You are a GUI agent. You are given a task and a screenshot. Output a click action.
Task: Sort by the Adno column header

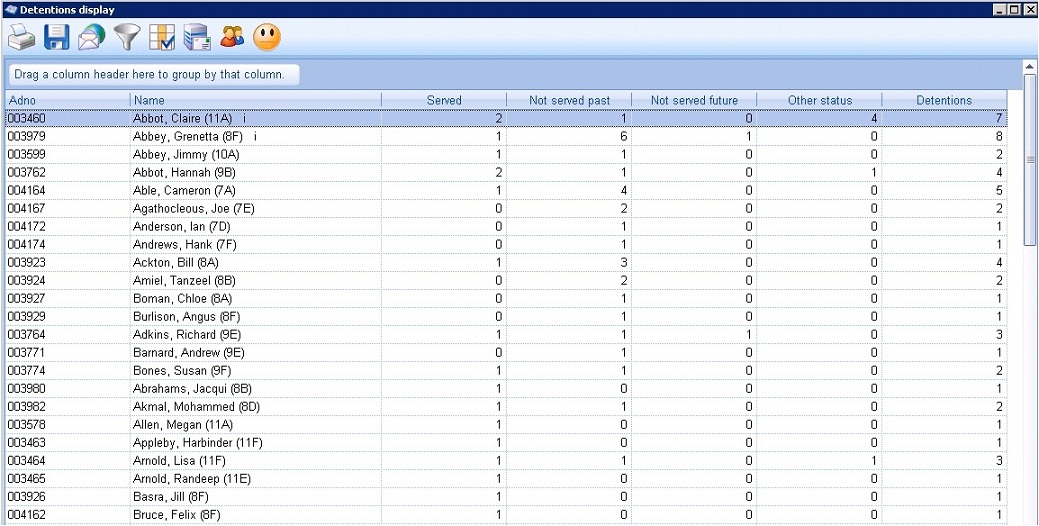click(68, 100)
